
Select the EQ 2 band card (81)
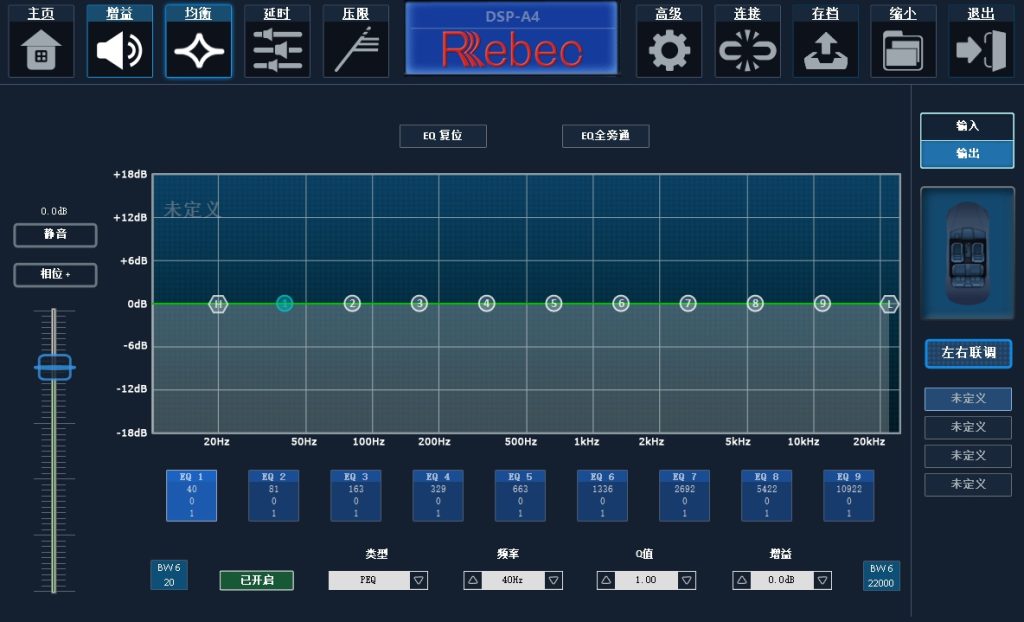(x=274, y=495)
